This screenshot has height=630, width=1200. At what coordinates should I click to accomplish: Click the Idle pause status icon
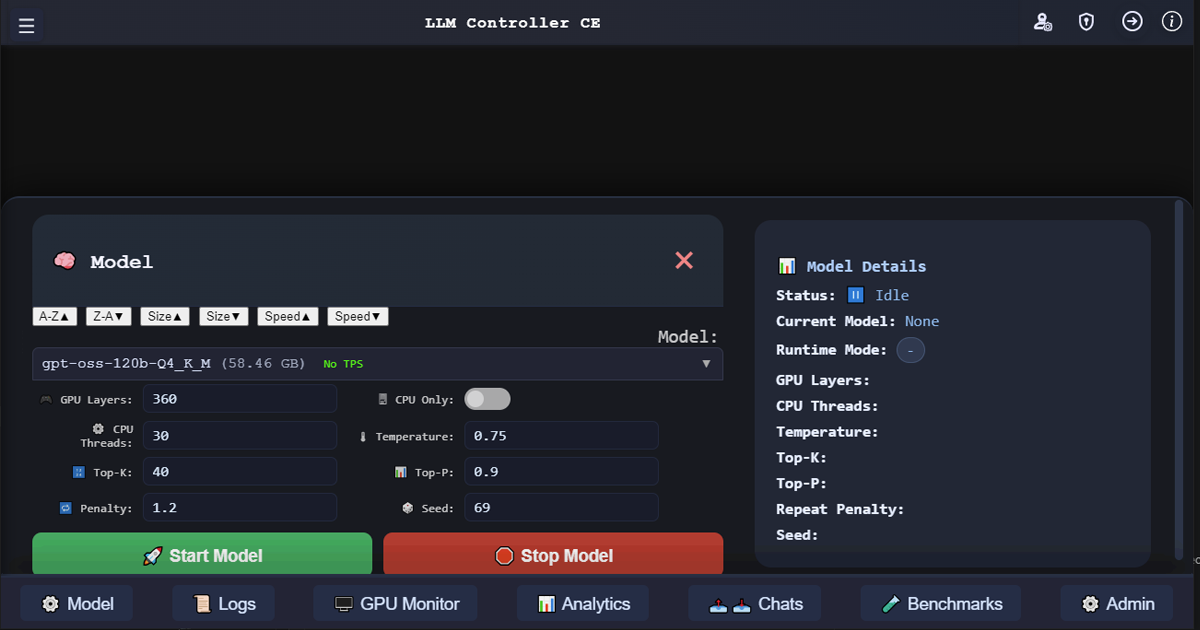point(855,295)
